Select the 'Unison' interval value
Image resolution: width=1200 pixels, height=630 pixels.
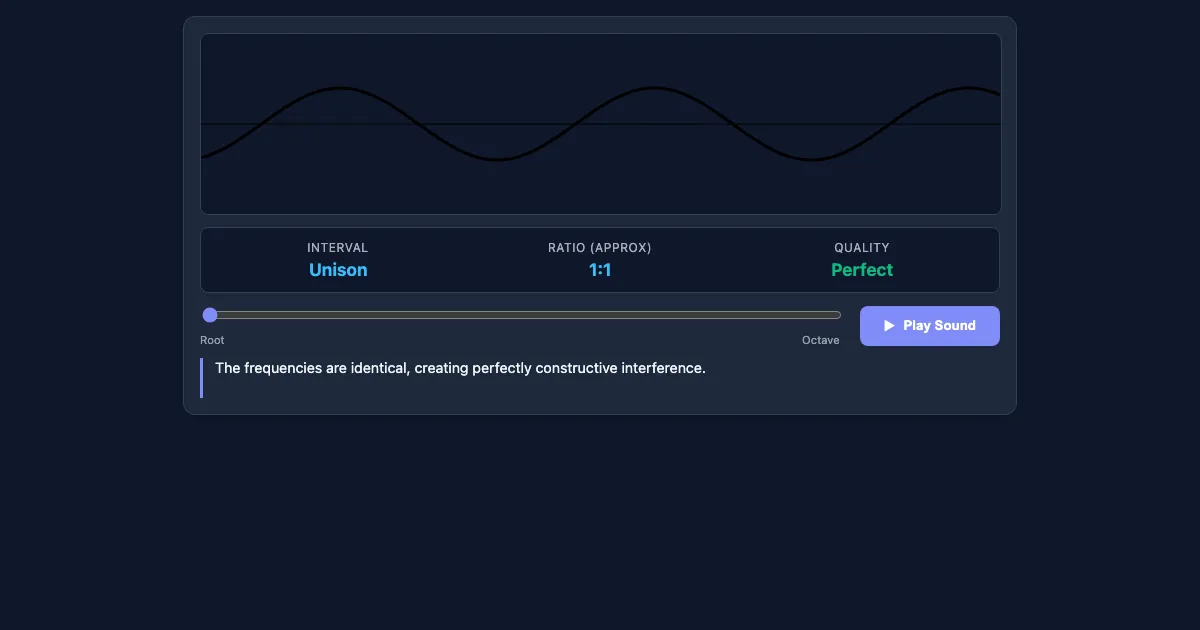point(338,270)
